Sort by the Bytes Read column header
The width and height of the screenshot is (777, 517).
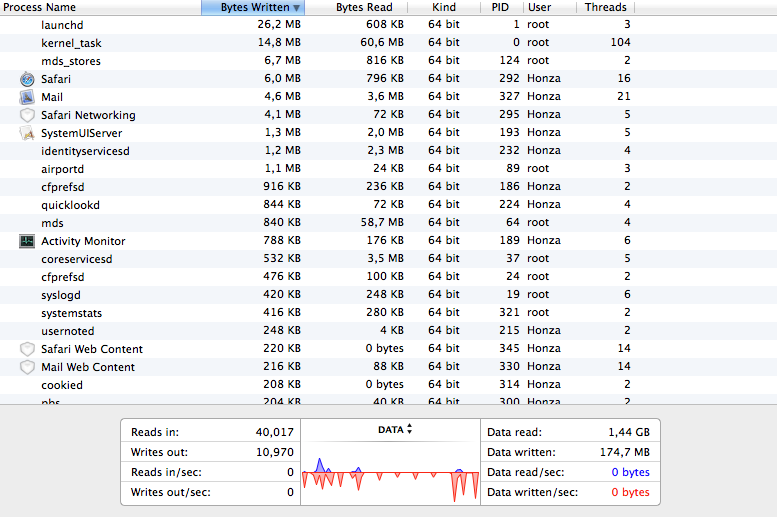[356, 7]
